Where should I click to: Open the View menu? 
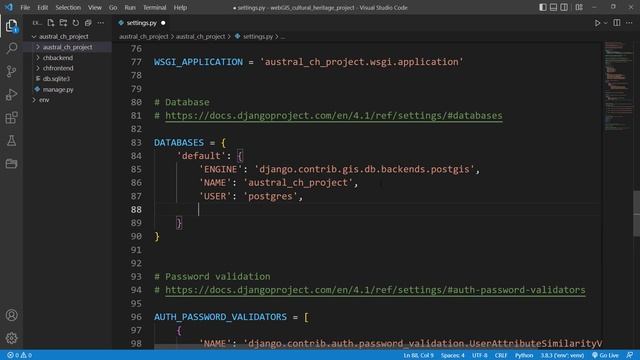coord(94,7)
